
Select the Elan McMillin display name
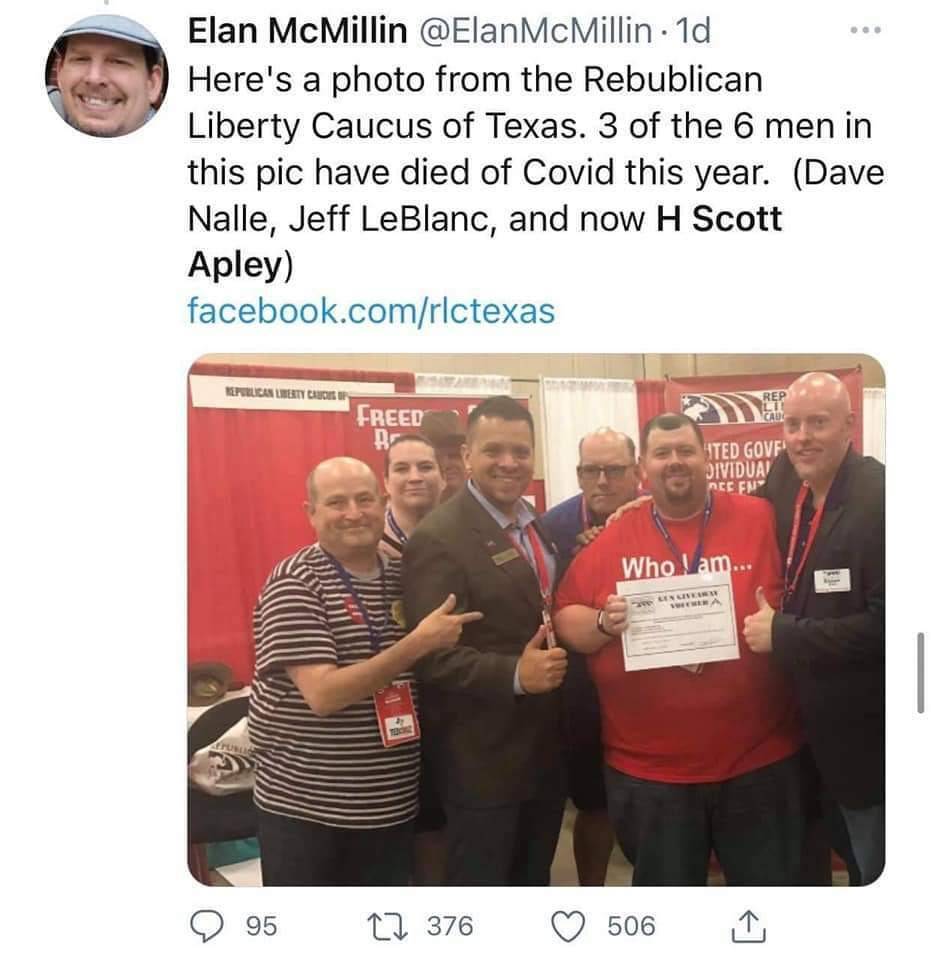297,31
